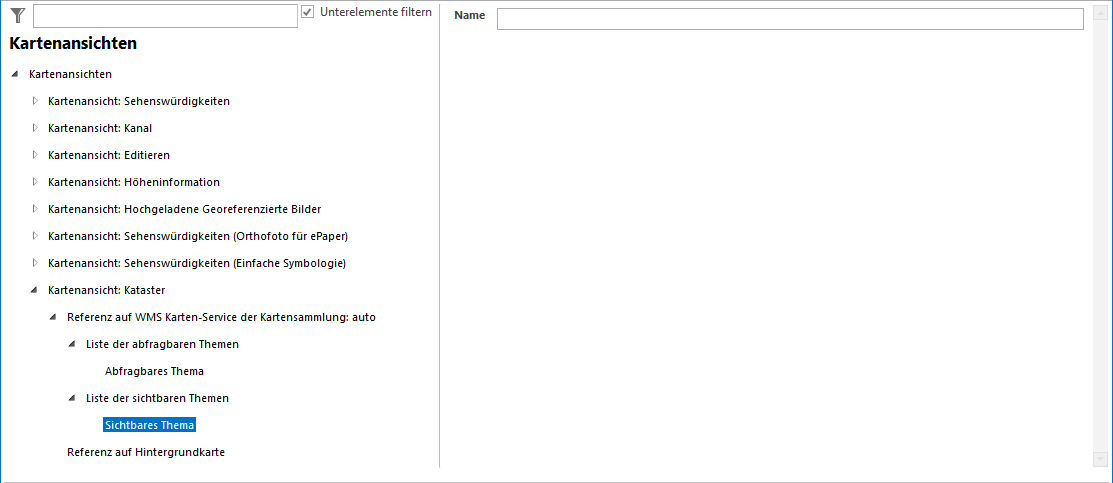1113x483 pixels.
Task: Collapse Liste der sichtbaren Themen
Action: point(71,398)
